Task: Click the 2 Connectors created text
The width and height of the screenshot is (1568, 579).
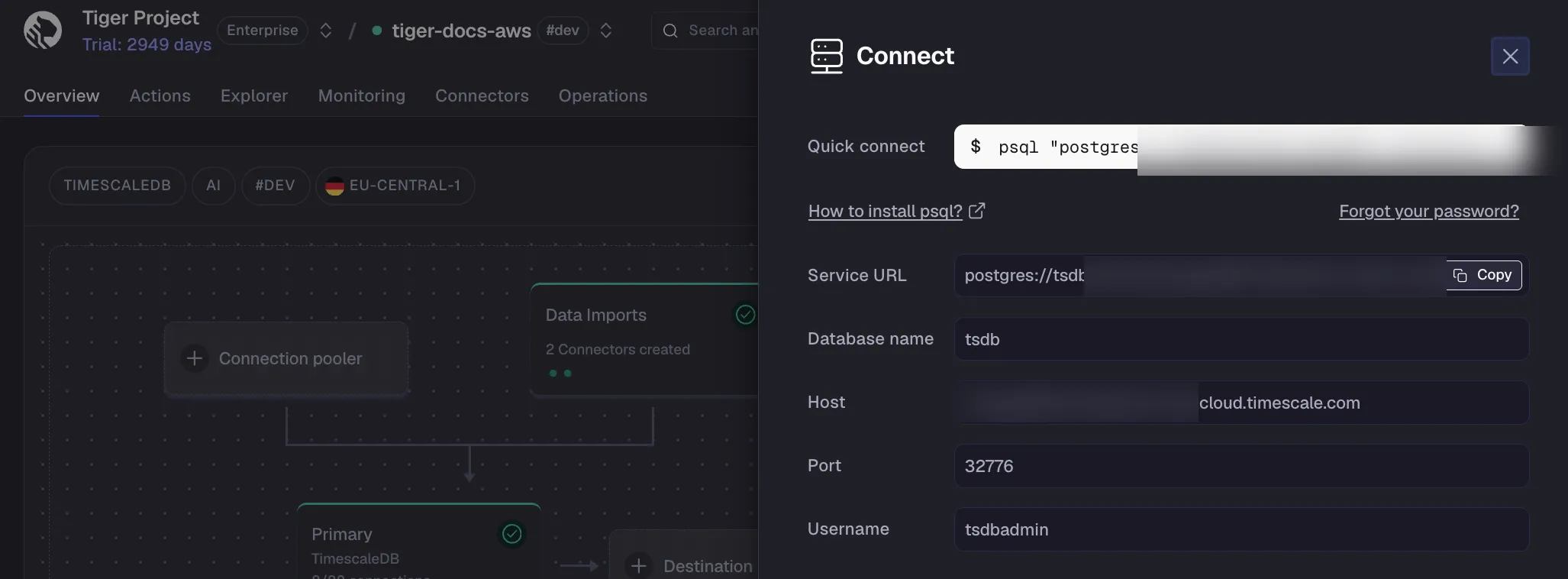Action: [x=618, y=349]
